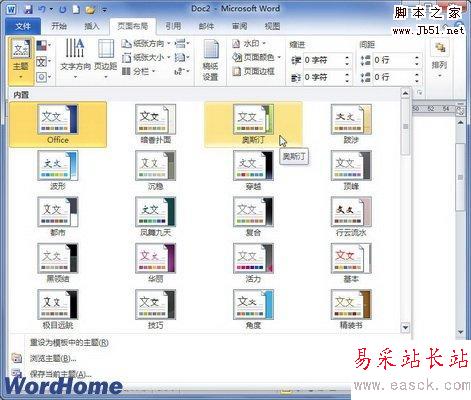The height and width of the screenshot is (400, 471).
Task: Select the 凤舞九天 theme
Action: tap(155, 217)
